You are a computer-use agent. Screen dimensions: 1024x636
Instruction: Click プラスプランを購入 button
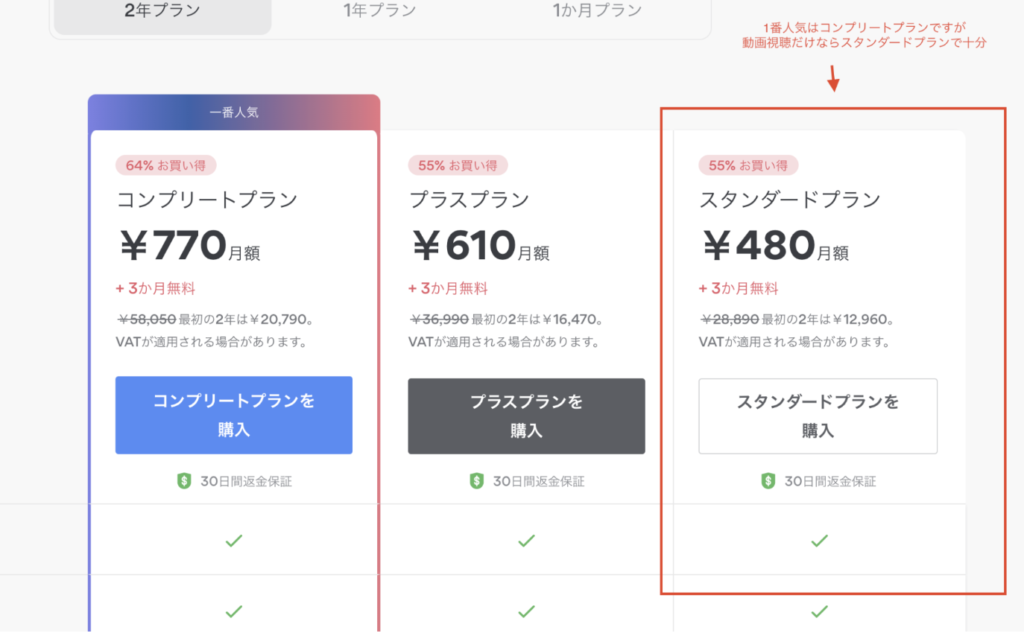526,416
